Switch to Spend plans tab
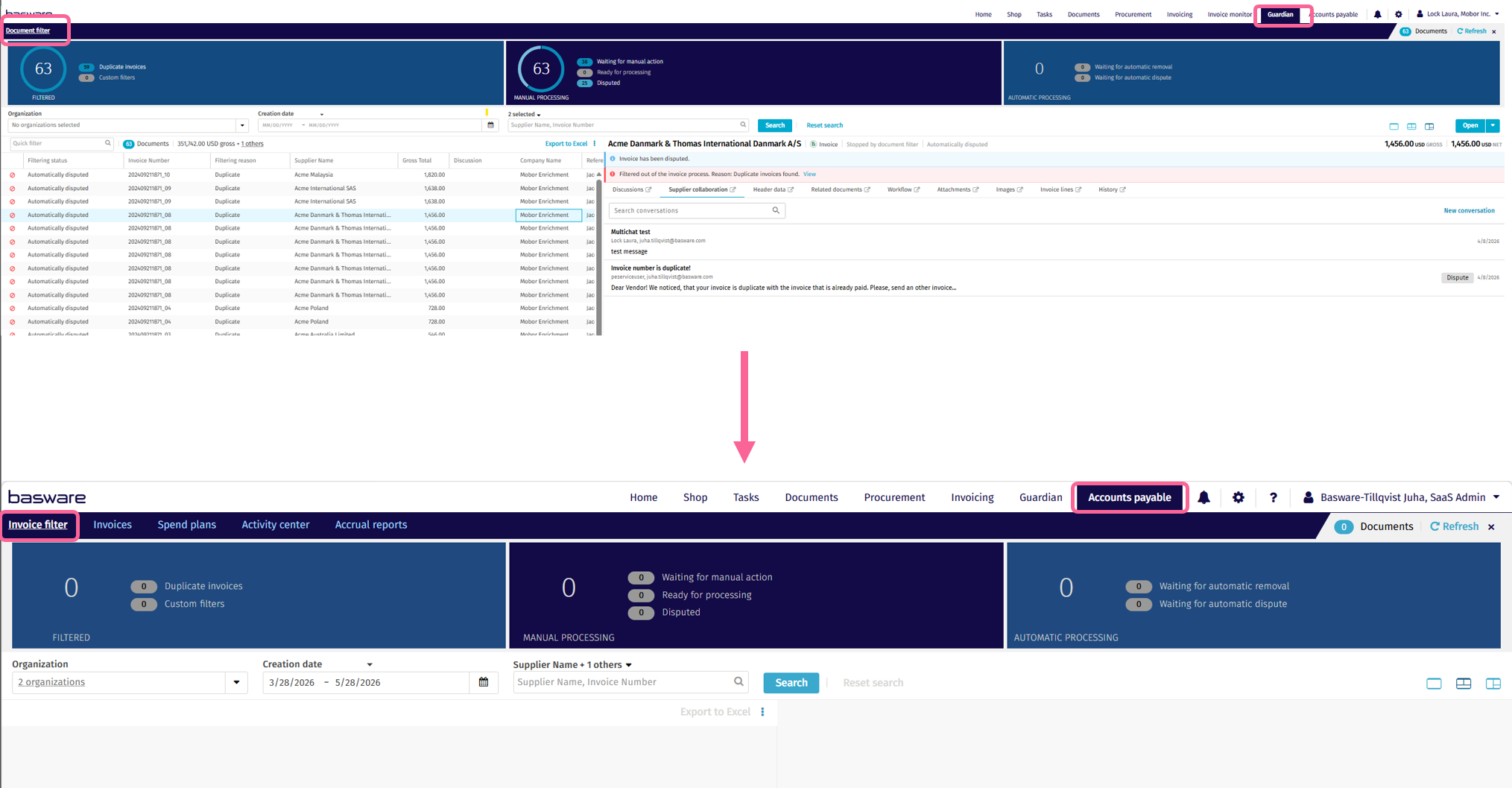 coord(186,525)
